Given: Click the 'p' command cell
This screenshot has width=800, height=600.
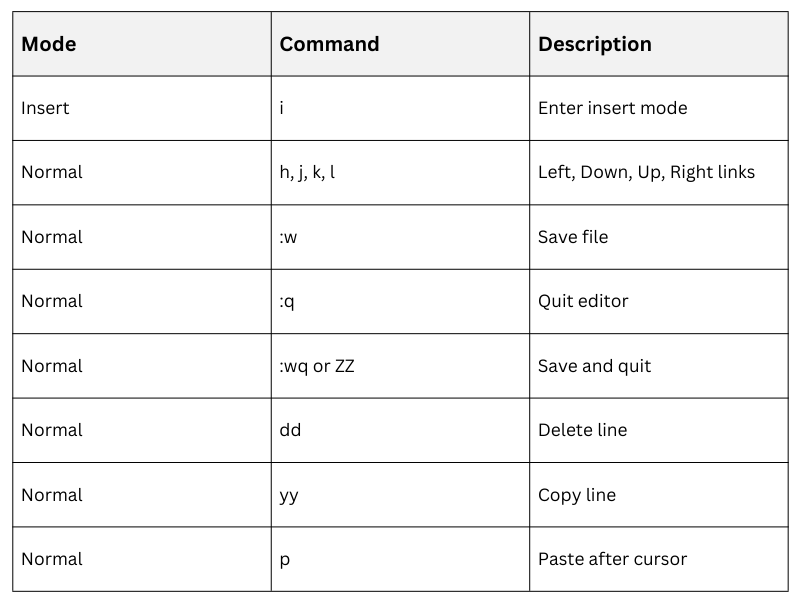Looking at the screenshot, I should [x=285, y=559].
